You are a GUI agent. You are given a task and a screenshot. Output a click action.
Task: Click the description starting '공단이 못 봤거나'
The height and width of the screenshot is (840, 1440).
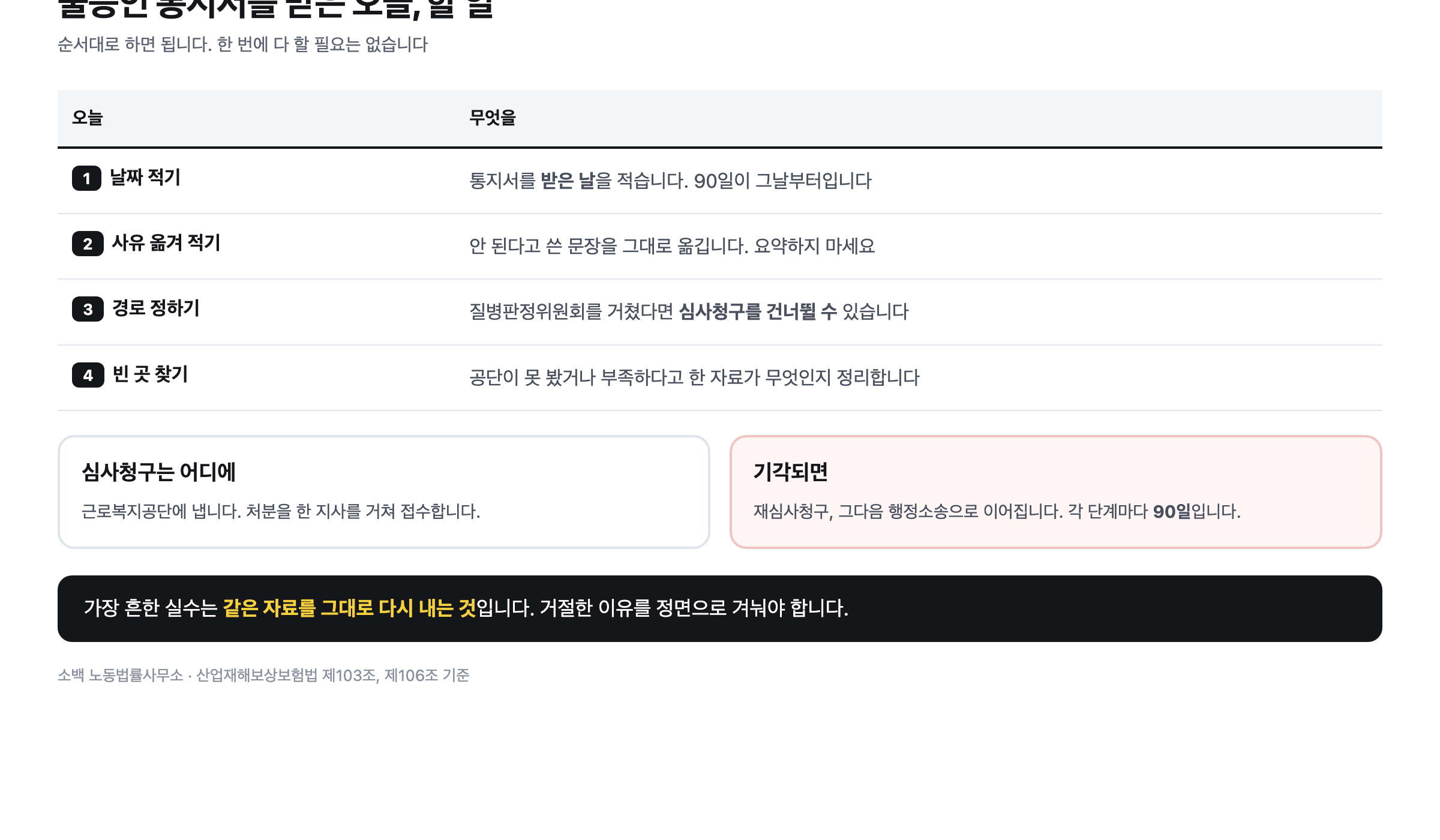(694, 378)
